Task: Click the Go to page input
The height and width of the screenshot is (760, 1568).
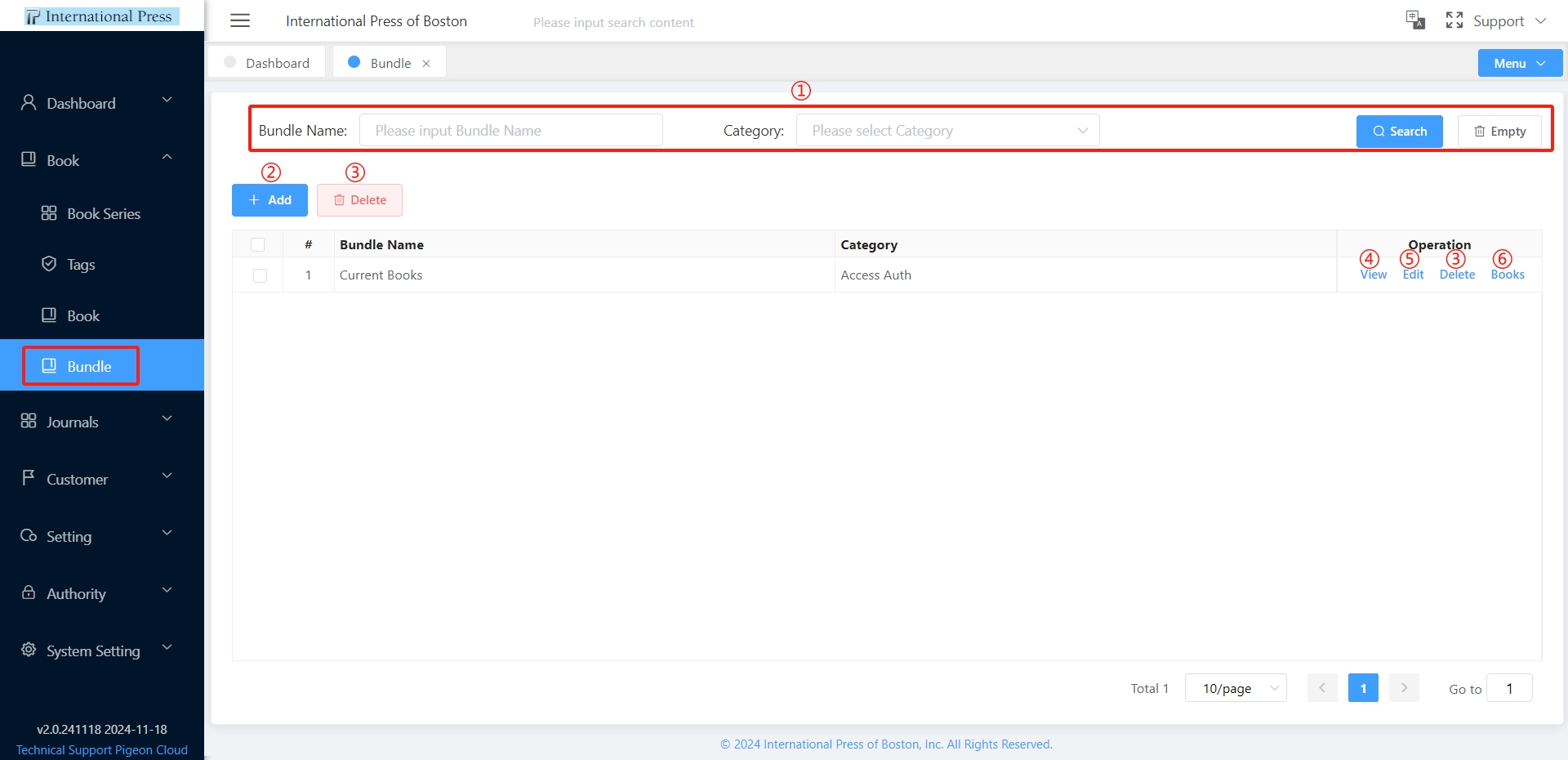Action: (x=1509, y=688)
